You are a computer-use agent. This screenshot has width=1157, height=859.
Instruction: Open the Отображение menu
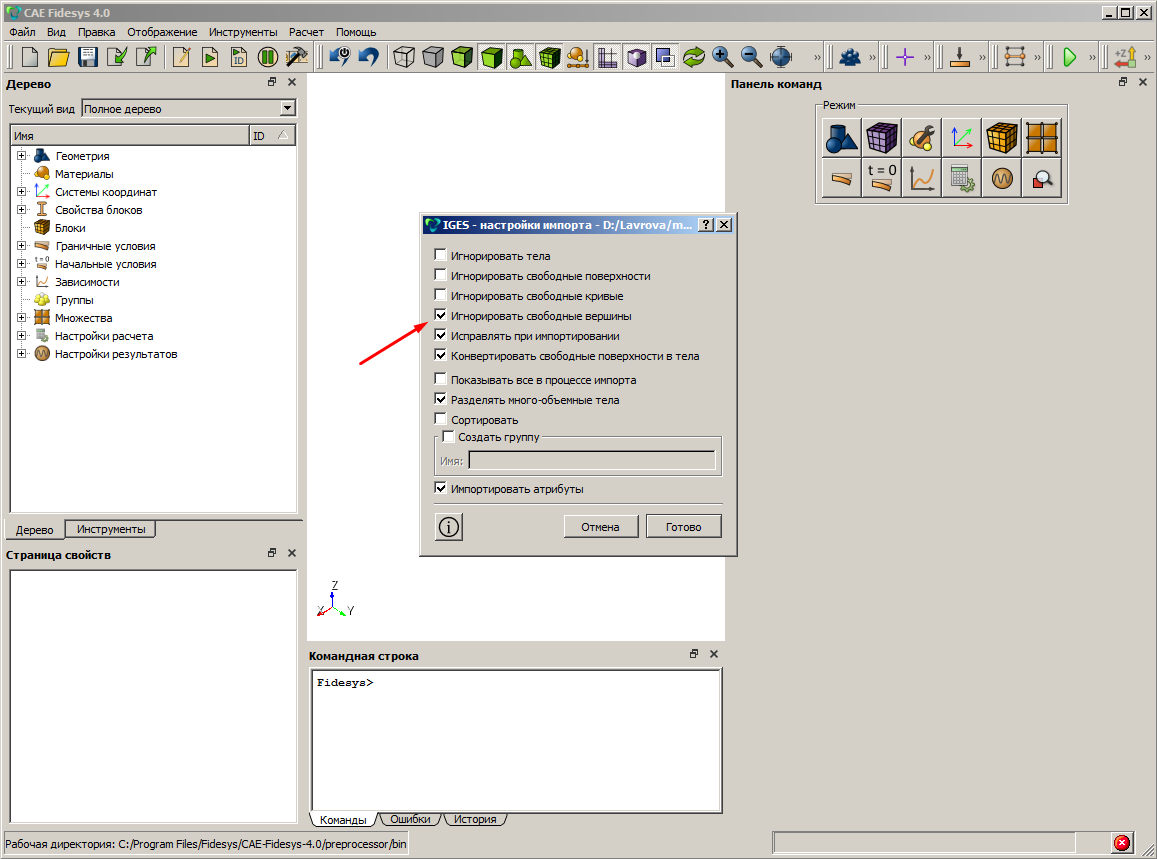(162, 32)
